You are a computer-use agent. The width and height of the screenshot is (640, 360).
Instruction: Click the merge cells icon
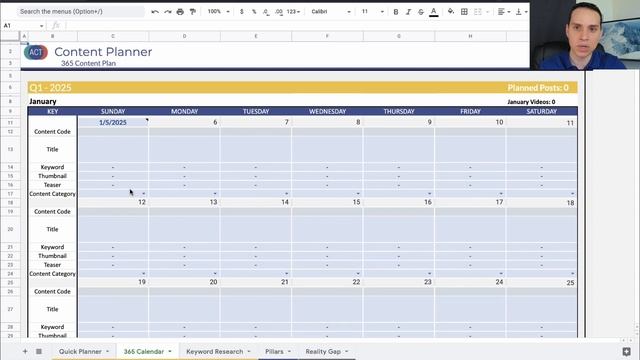click(478, 12)
